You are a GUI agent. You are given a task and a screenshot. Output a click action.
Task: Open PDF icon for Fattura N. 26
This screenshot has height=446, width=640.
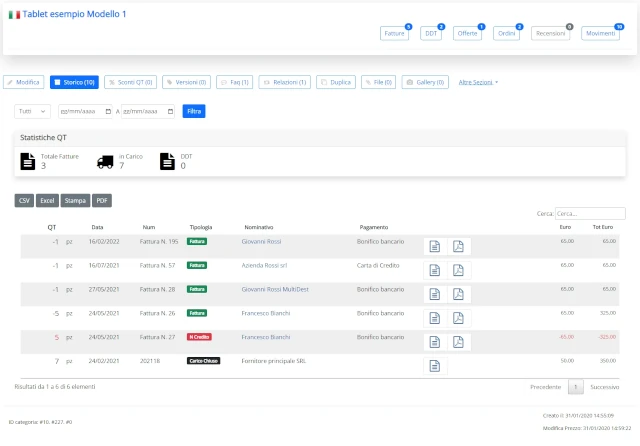pos(458,318)
